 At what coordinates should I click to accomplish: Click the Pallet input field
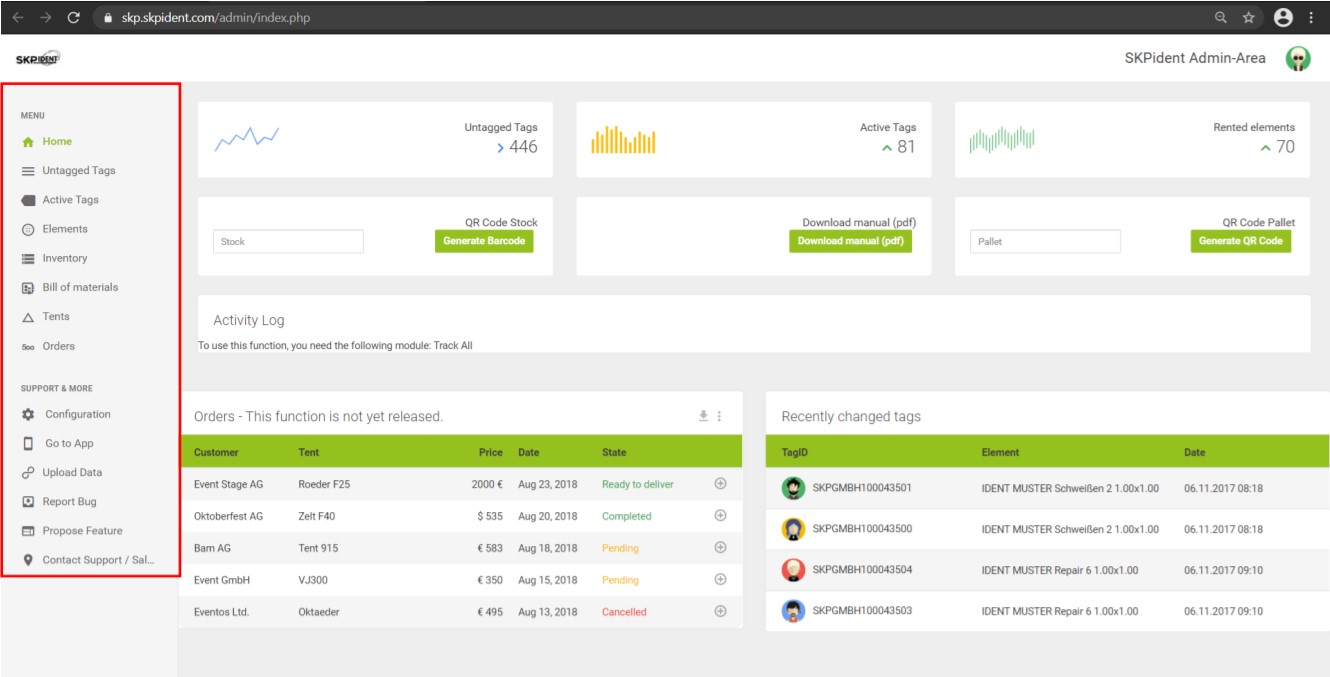coord(1044,241)
